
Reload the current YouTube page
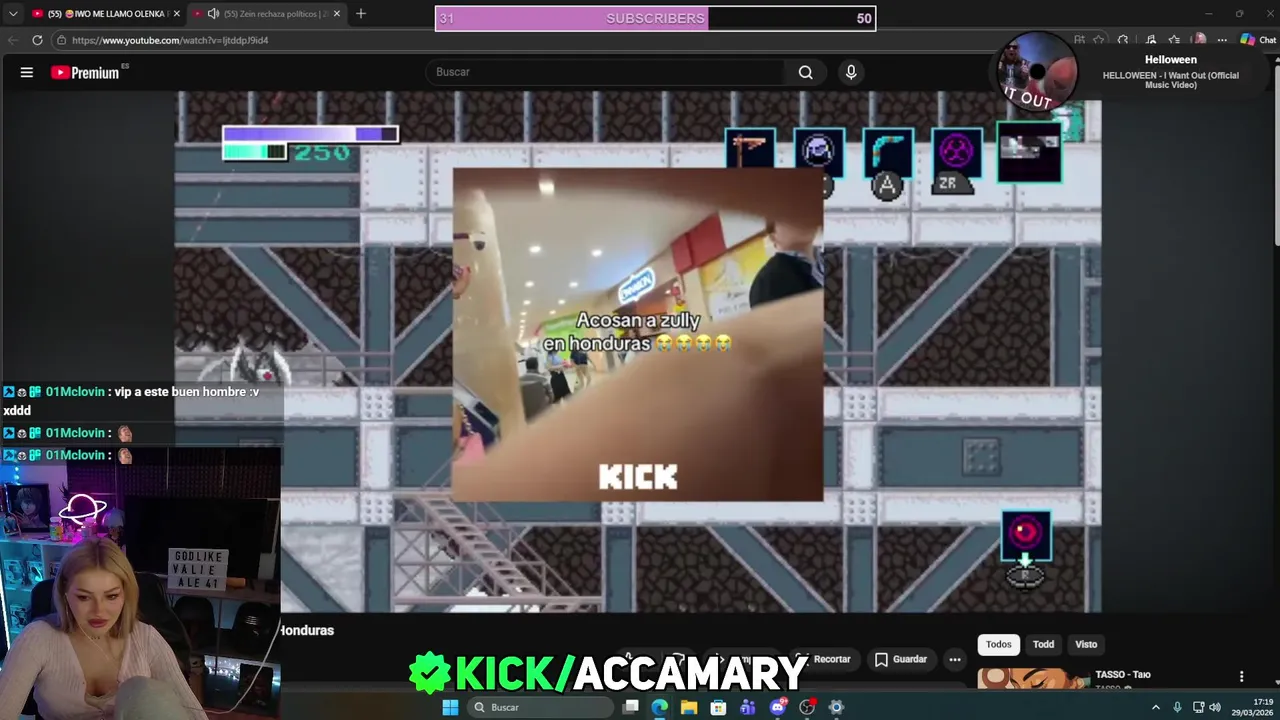(37, 40)
